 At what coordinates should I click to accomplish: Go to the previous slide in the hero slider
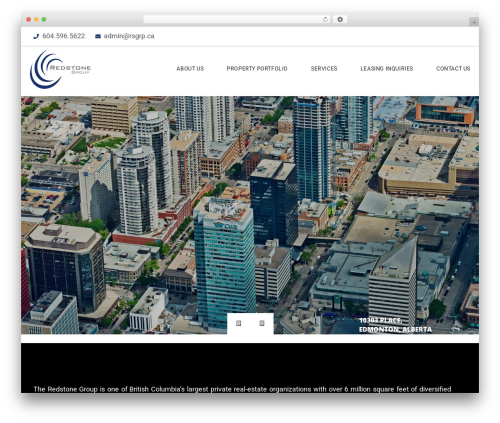click(239, 323)
